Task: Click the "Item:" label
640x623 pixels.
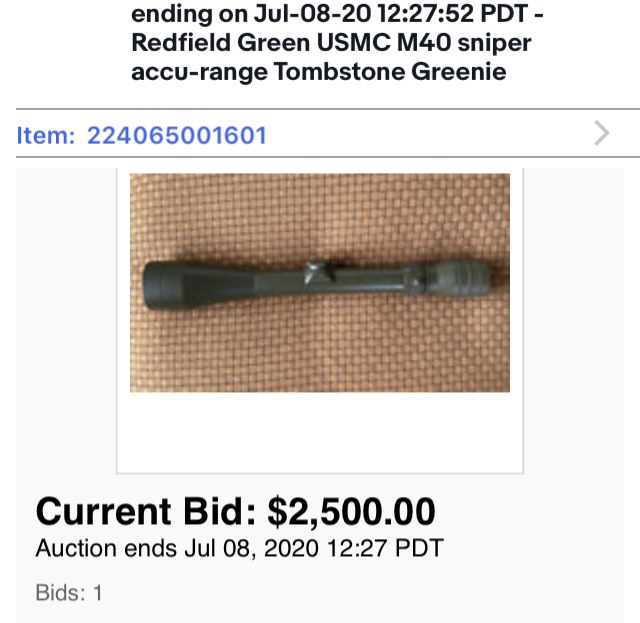Action: tap(45, 135)
